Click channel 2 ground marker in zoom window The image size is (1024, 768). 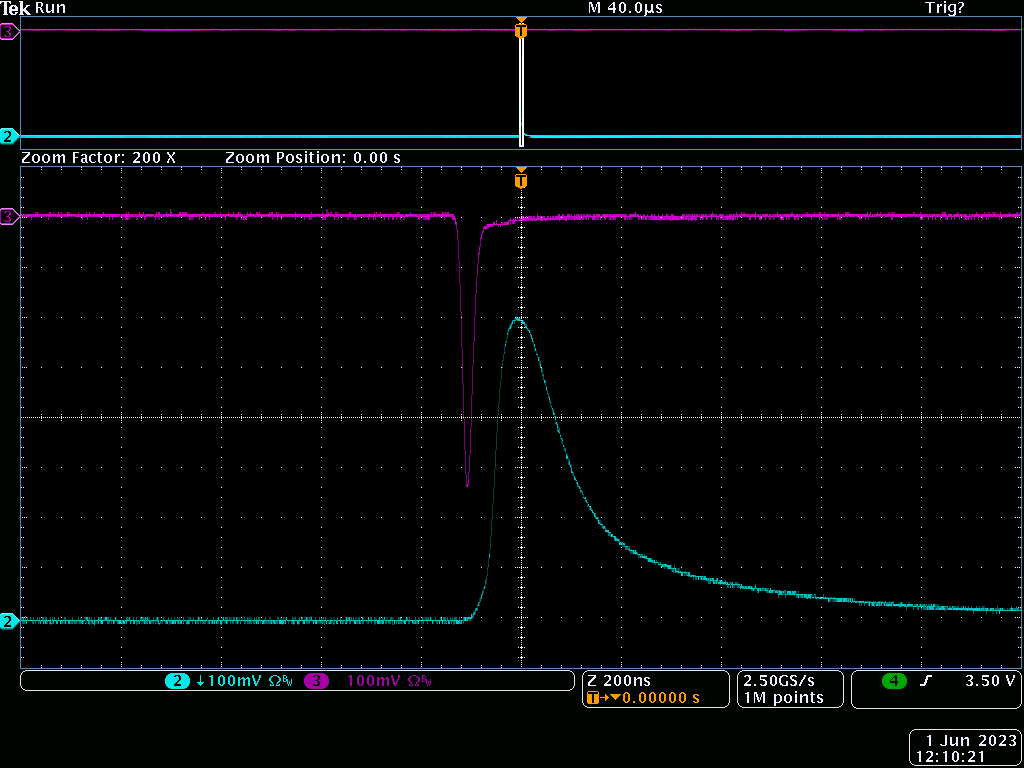pyautogui.click(x=10, y=621)
